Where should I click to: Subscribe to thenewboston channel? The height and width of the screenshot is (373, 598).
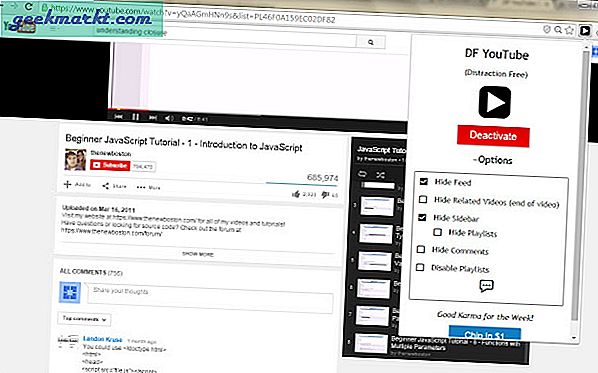[110, 165]
